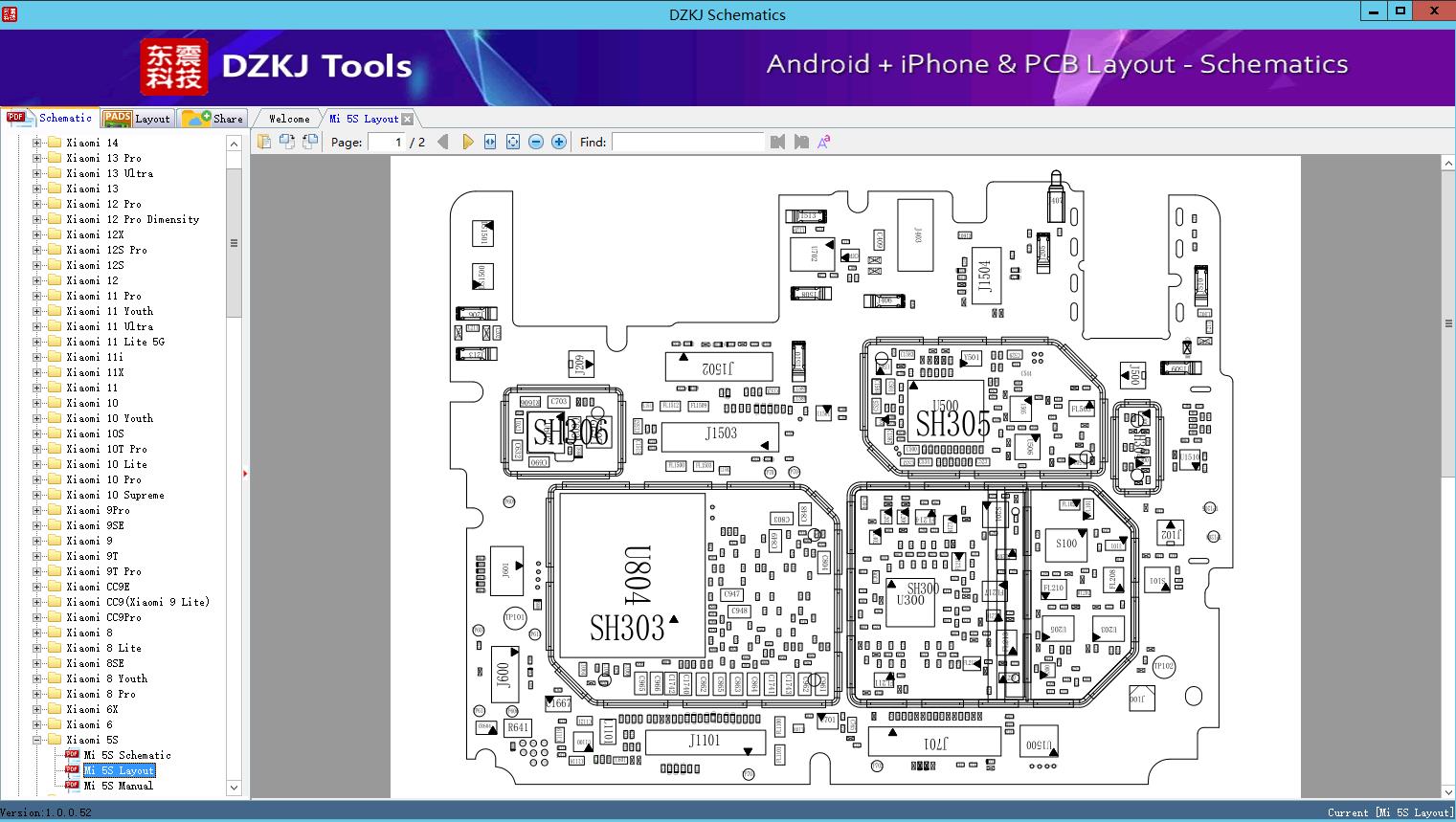Select the "Xiaomi 6X" folder label
The image size is (1456, 822).
point(93,709)
